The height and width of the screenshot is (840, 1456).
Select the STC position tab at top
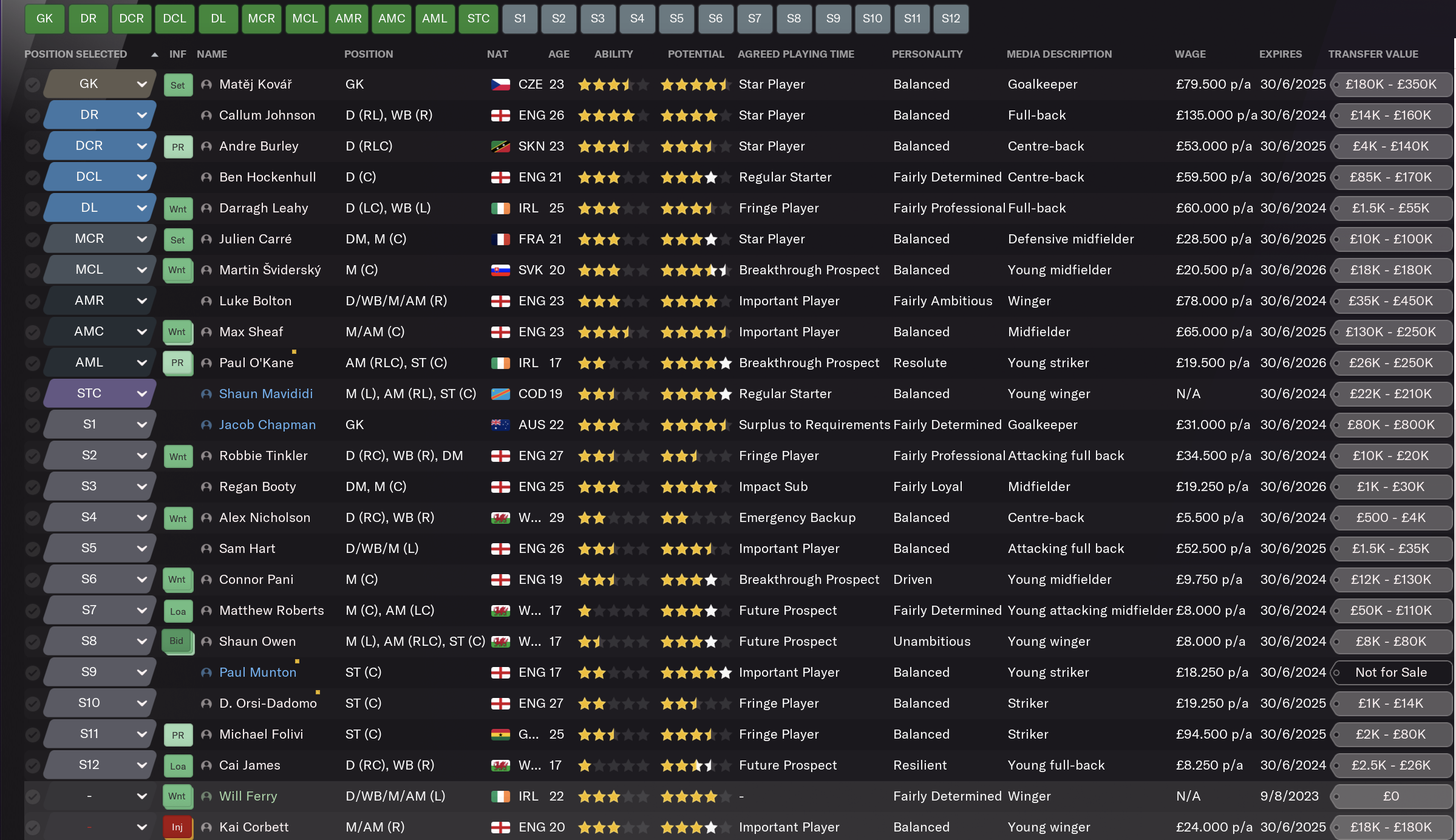coord(478,18)
